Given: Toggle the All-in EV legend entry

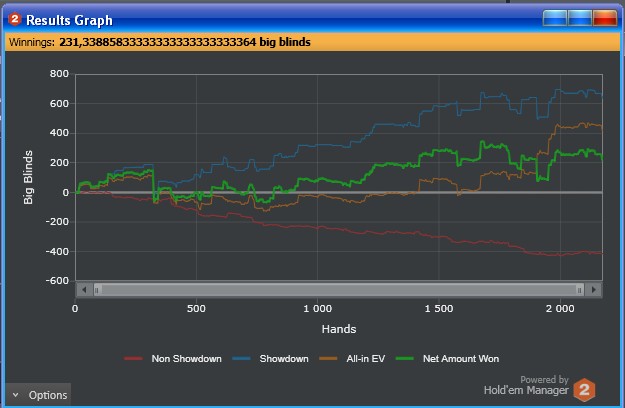Looking at the screenshot, I should point(352,359).
